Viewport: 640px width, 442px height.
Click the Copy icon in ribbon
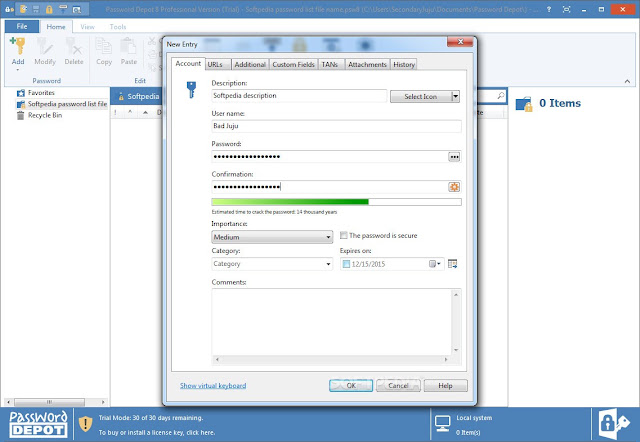tap(104, 46)
